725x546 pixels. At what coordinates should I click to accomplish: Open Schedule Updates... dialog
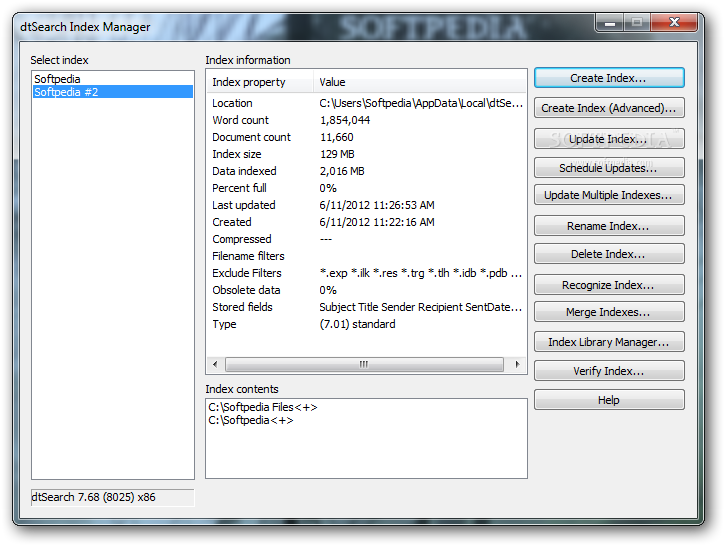[609, 168]
